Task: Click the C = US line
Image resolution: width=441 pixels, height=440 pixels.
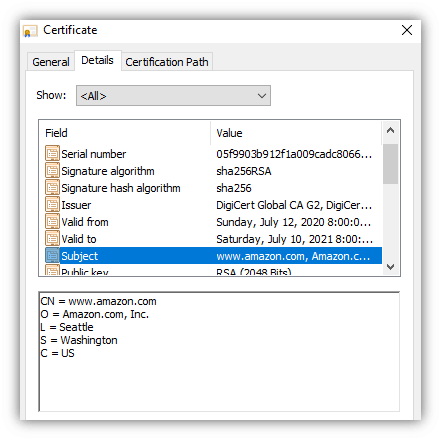Action: click(x=57, y=353)
